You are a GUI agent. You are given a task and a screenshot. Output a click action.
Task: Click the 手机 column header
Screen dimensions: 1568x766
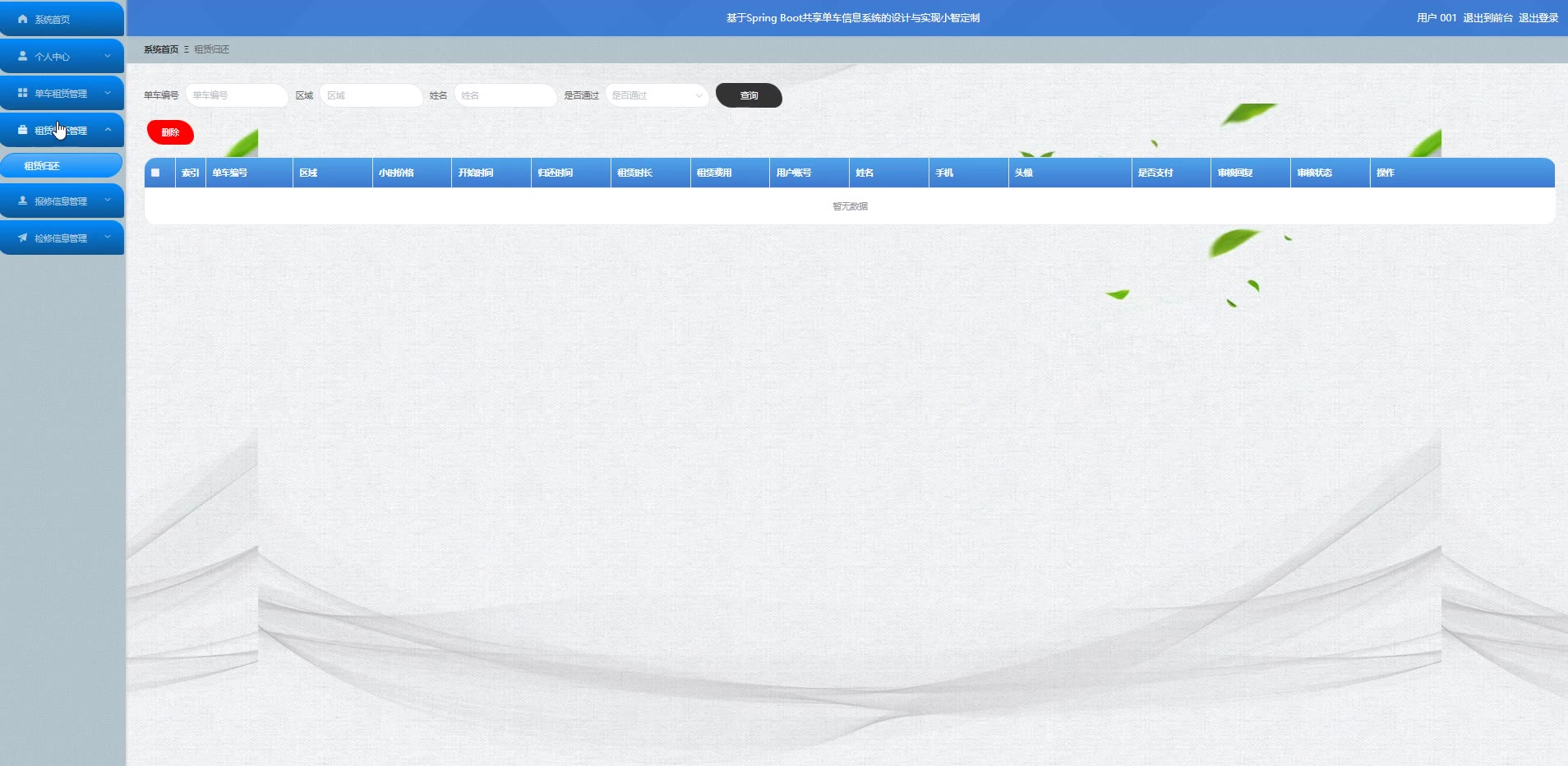pyautogui.click(x=969, y=173)
